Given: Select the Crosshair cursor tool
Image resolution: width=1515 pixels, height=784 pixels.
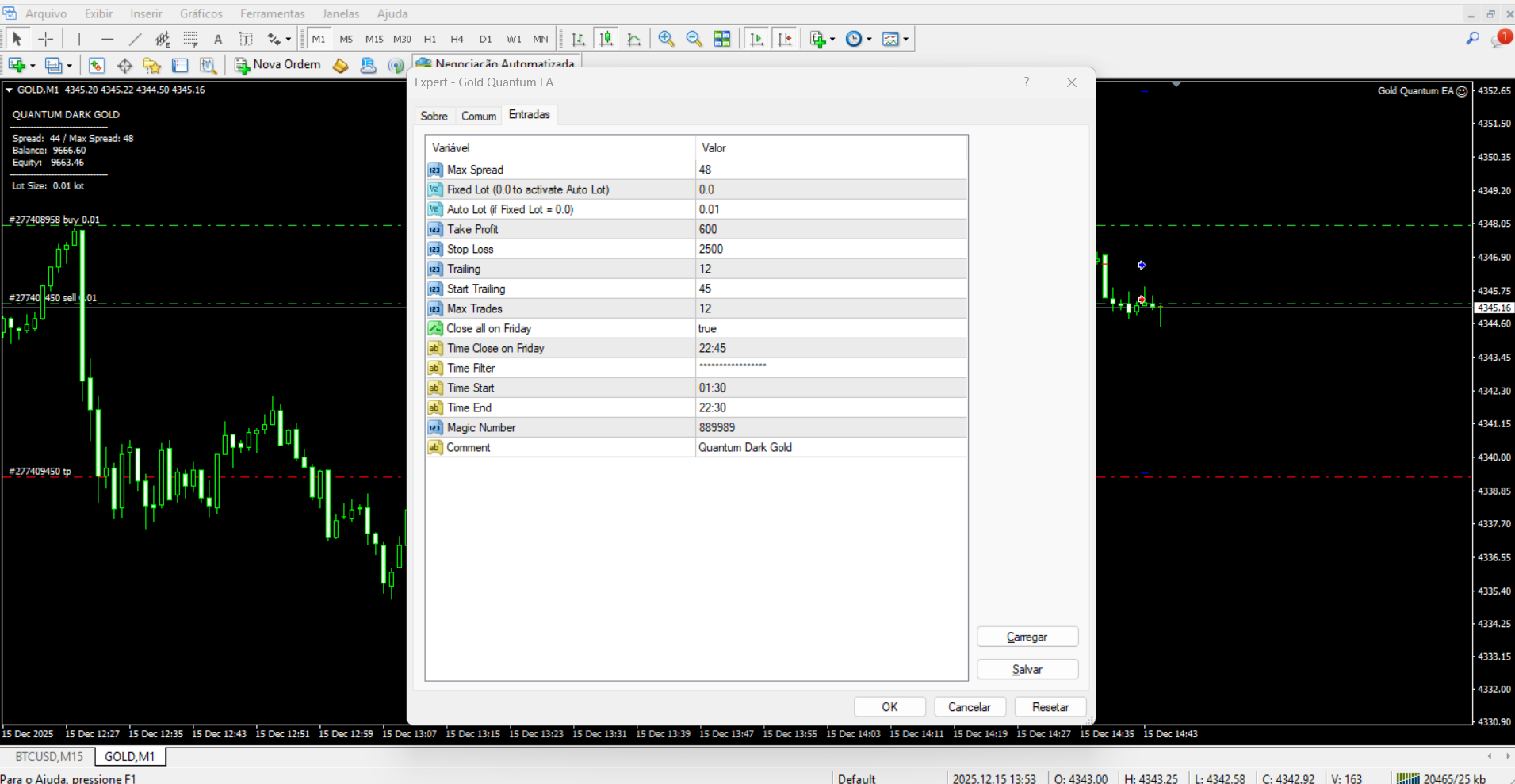Looking at the screenshot, I should pyautogui.click(x=46, y=39).
